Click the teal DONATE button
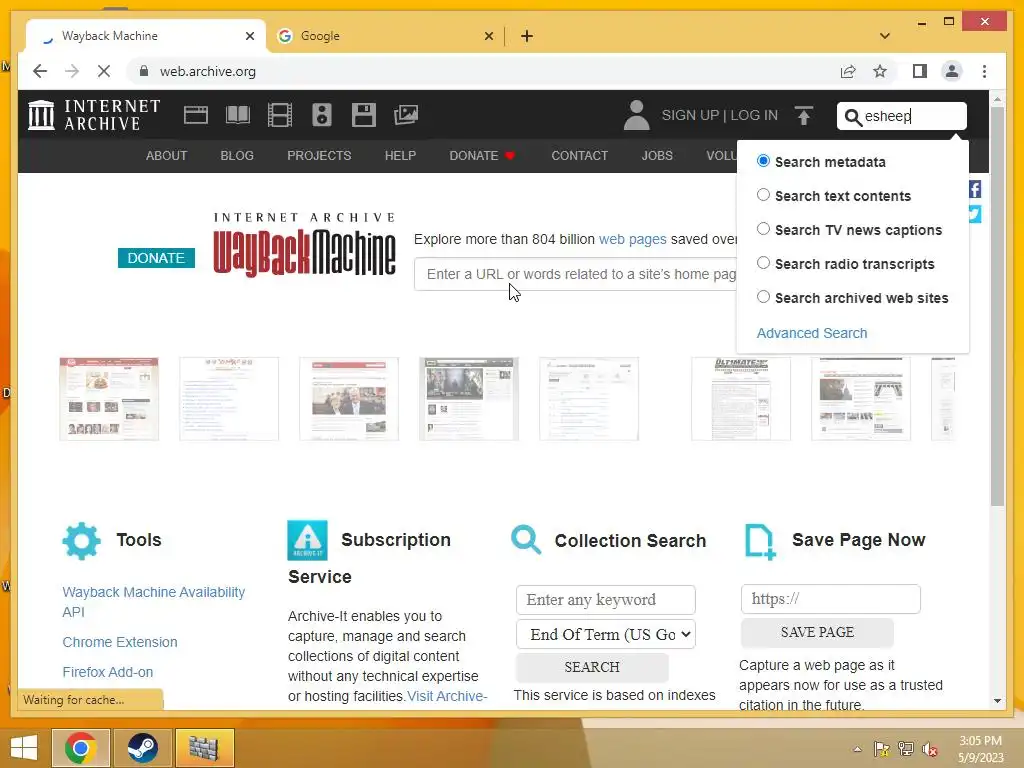The height and width of the screenshot is (768, 1024). tap(156, 258)
